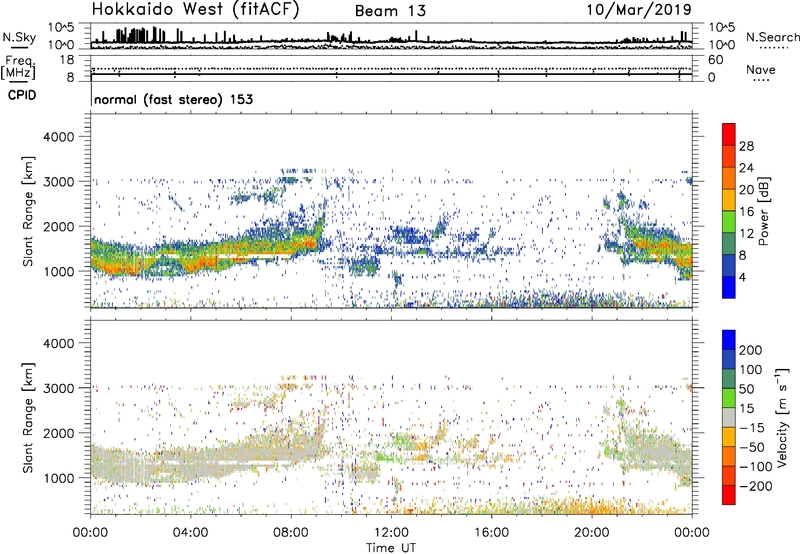Click the dark blue Velocity segment between 200 and 100
Image resolution: width=800 pixels, height=554 pixels.
click(729, 359)
